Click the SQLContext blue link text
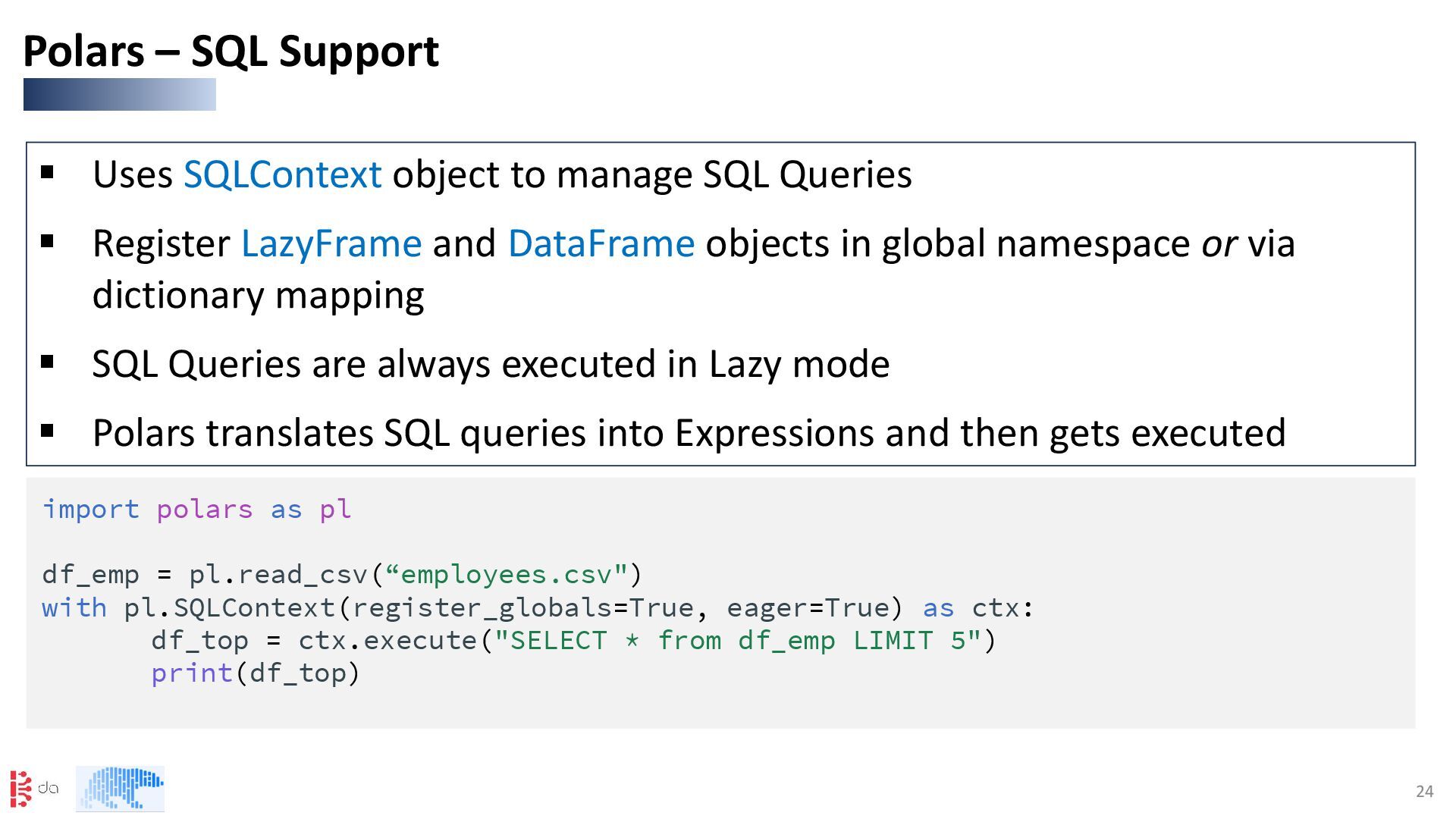Screen dimensions: 1456x819 [282, 174]
